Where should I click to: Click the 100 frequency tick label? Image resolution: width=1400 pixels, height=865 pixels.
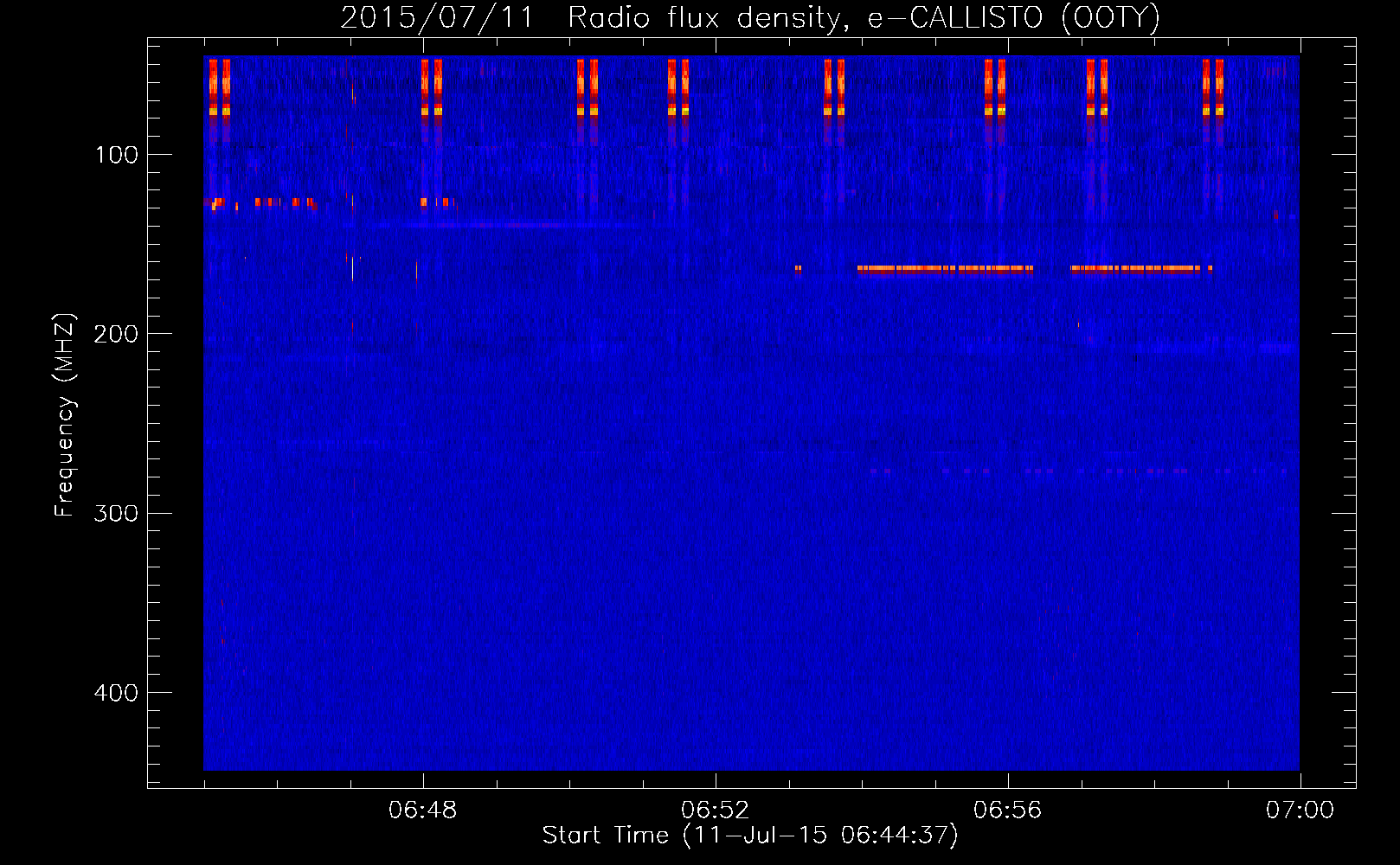tap(117, 155)
